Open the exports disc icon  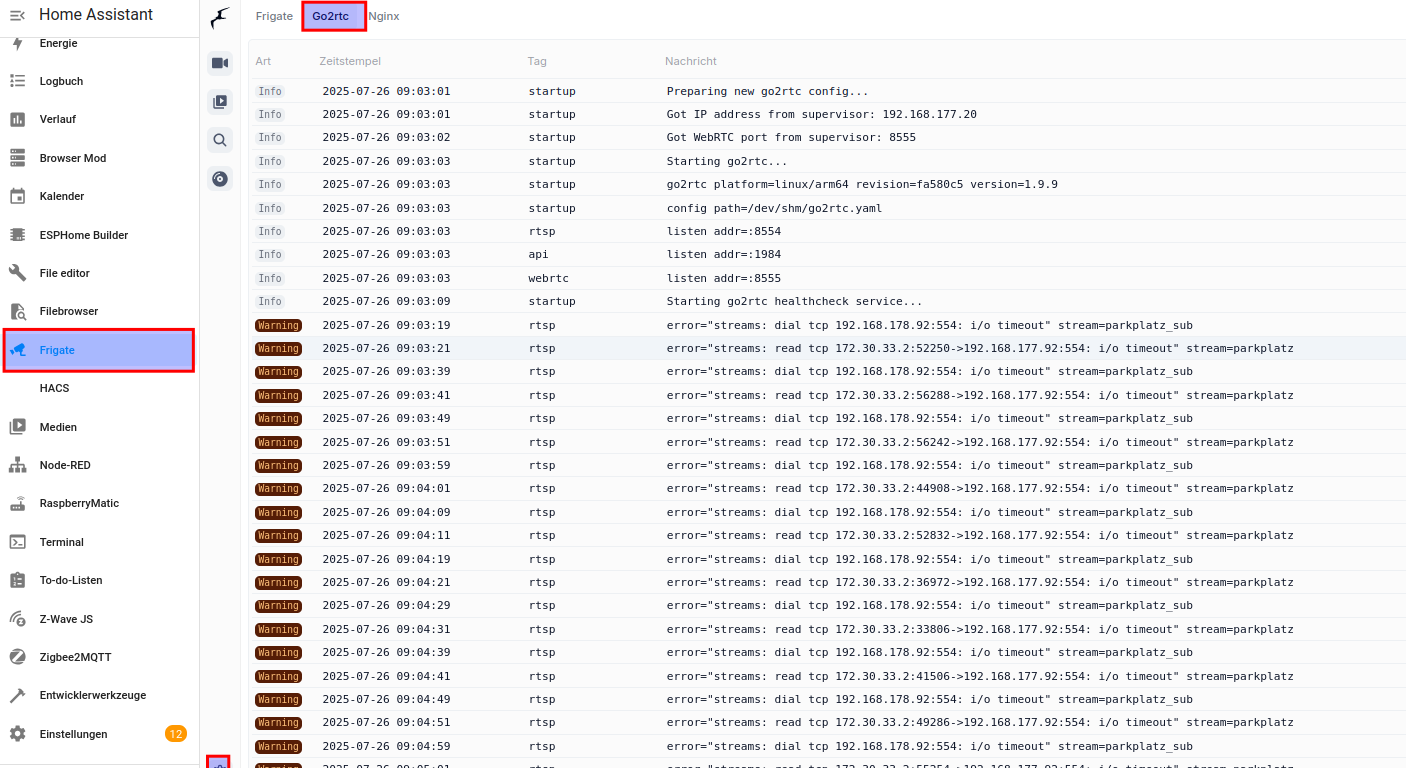[220, 179]
